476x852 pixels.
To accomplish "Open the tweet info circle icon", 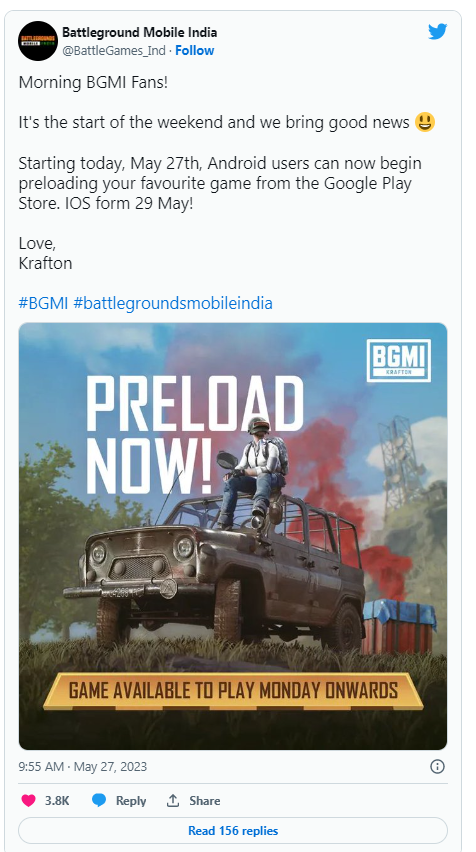I will [x=437, y=767].
